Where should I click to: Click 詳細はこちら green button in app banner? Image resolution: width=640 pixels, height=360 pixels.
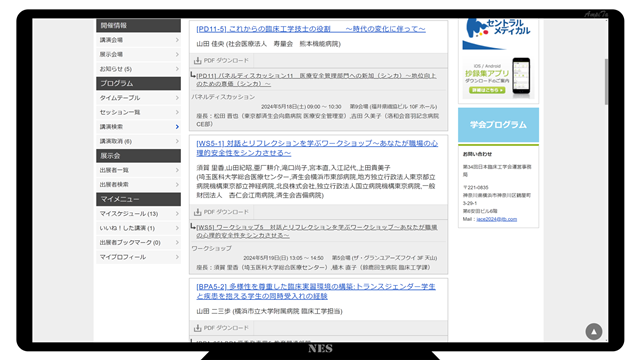click(487, 90)
